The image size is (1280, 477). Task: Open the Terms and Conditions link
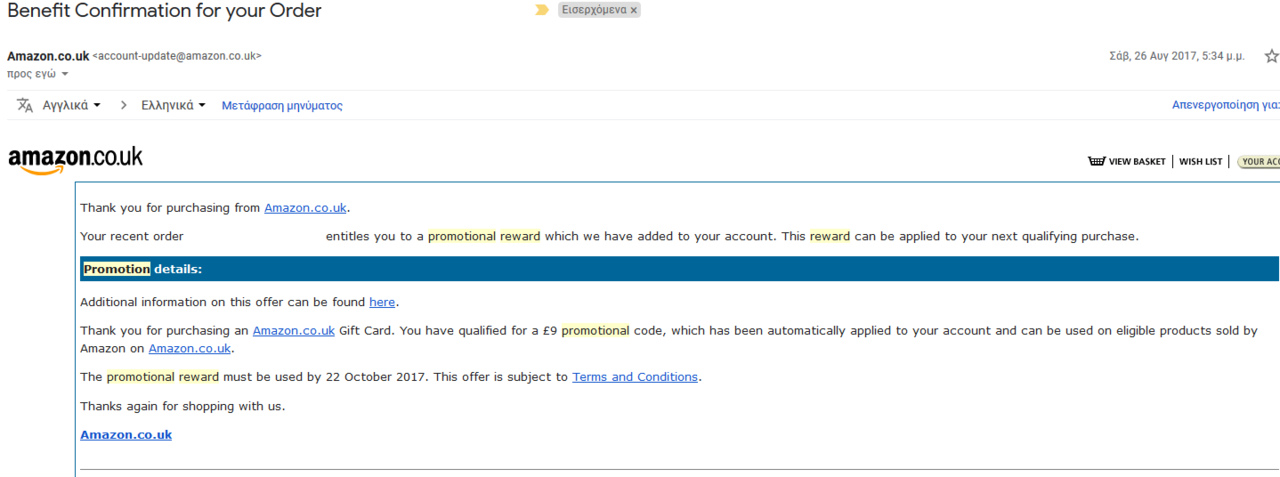(635, 377)
